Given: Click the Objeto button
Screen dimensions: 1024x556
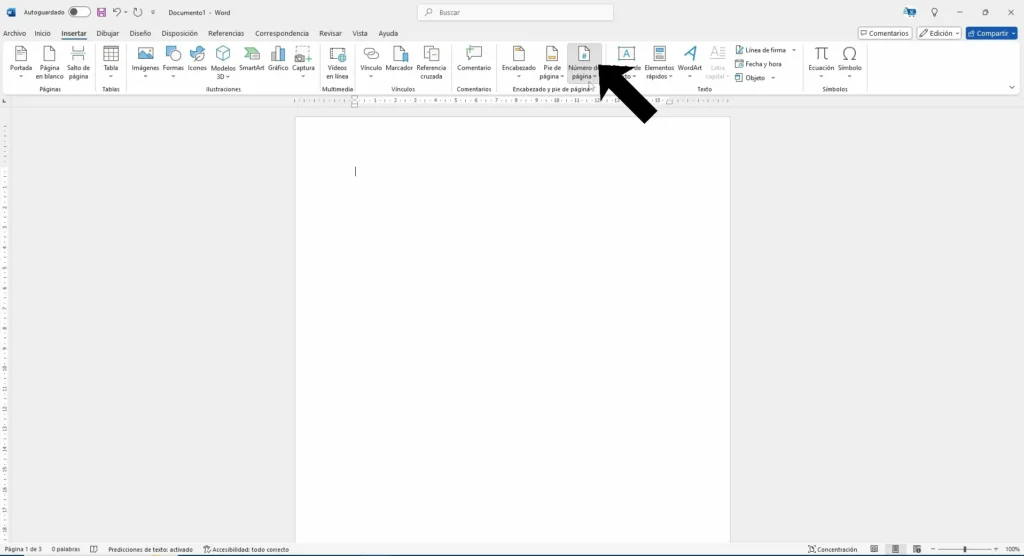Looking at the screenshot, I should click(x=750, y=78).
